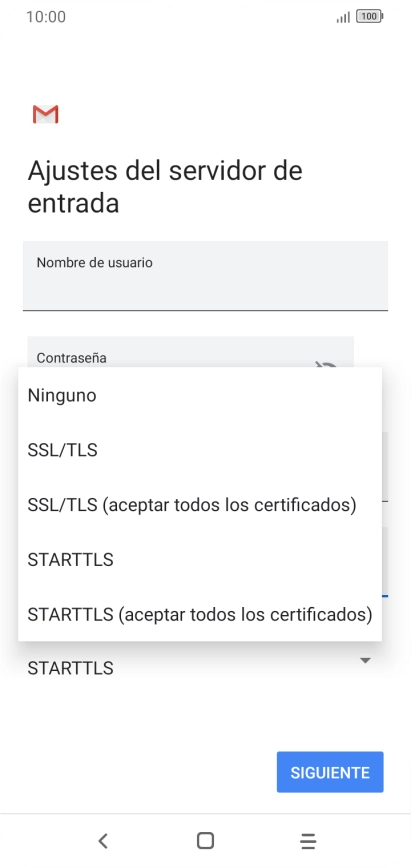Focus the Contraseña password field
The height and width of the screenshot is (868, 411).
click(191, 352)
